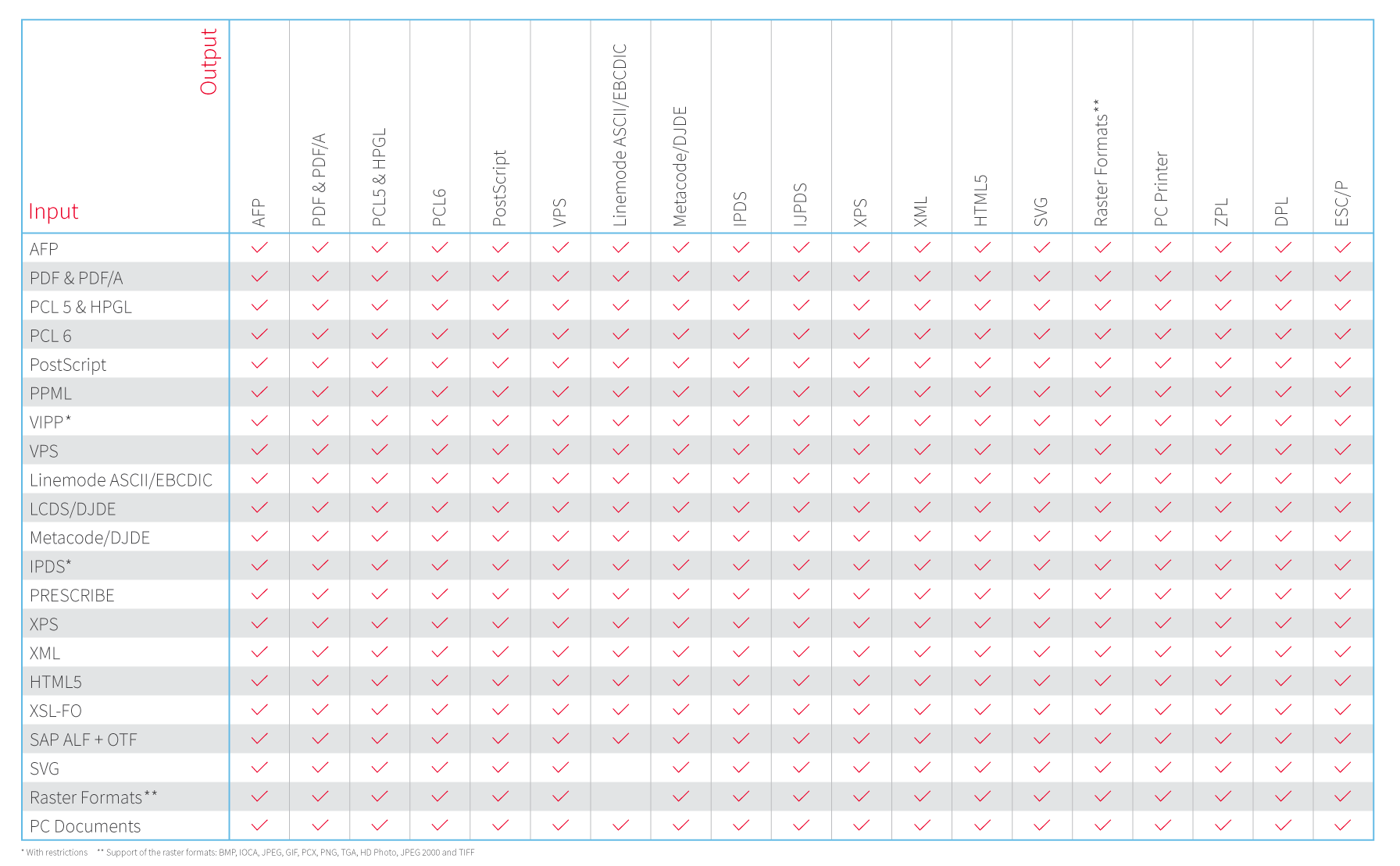Click the PCL 5 & HPGL input row label
The height and width of the screenshot is (866, 1400).
coord(80,307)
